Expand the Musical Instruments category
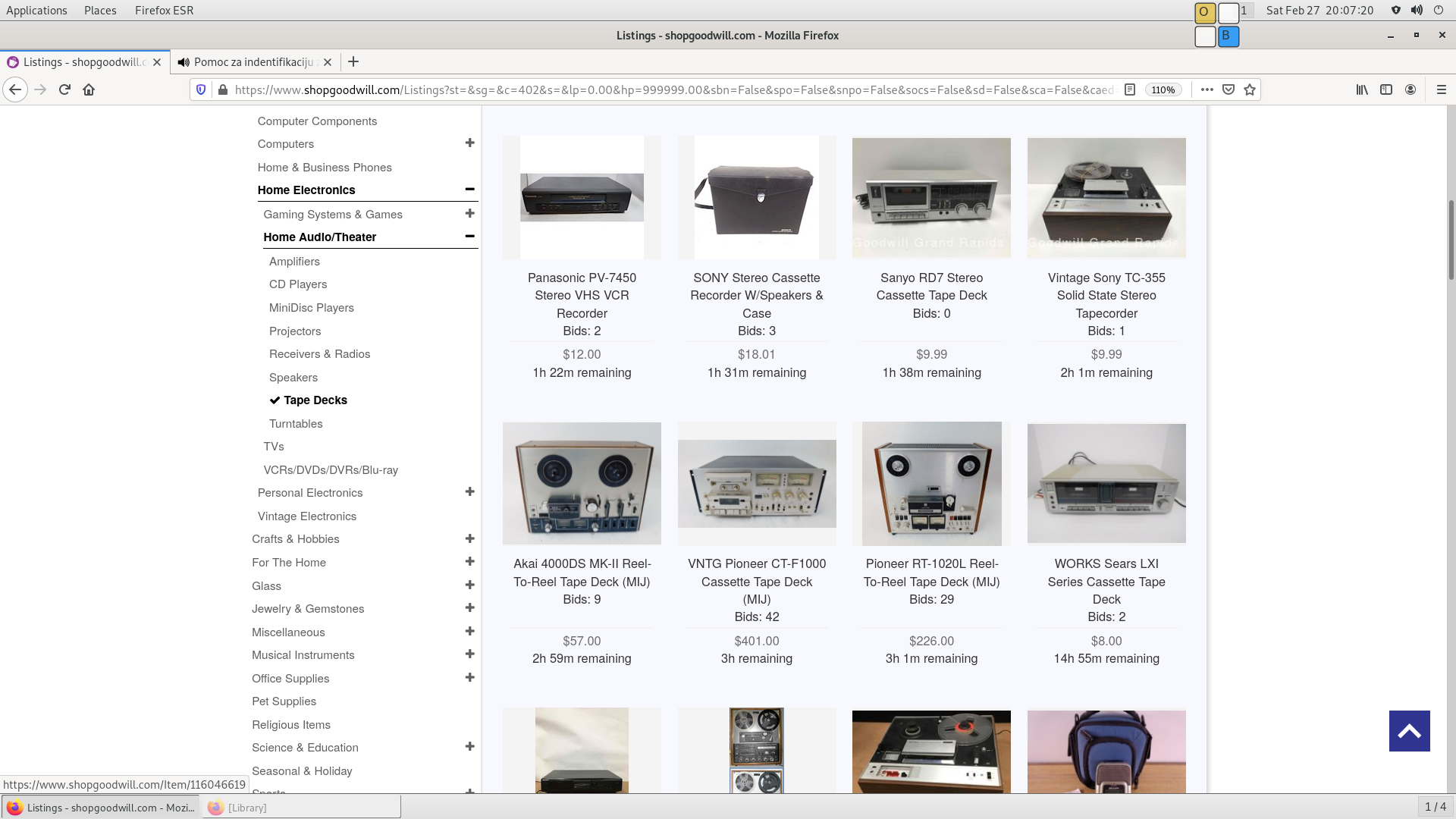This screenshot has height=819, width=1456. (x=469, y=654)
